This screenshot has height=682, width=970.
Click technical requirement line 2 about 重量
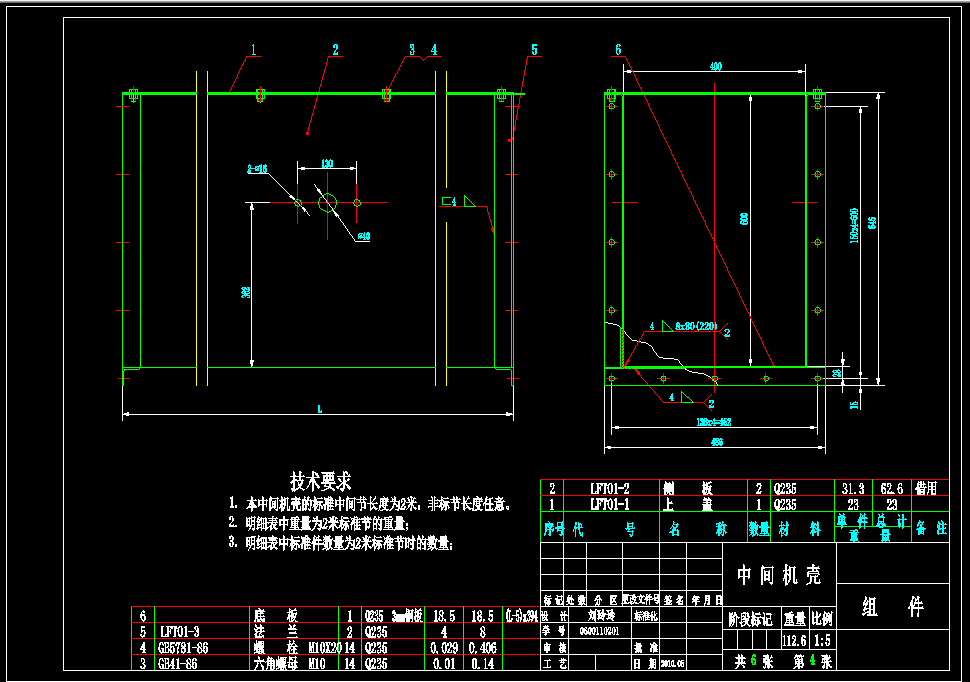click(319, 524)
